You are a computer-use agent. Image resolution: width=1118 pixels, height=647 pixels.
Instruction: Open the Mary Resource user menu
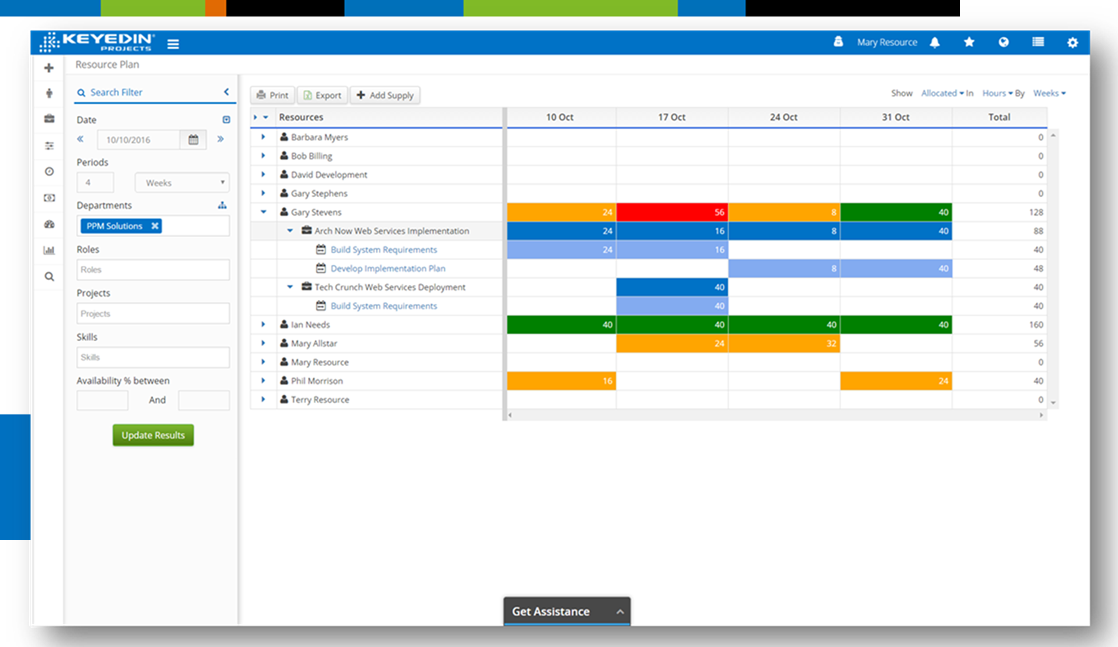(886, 43)
